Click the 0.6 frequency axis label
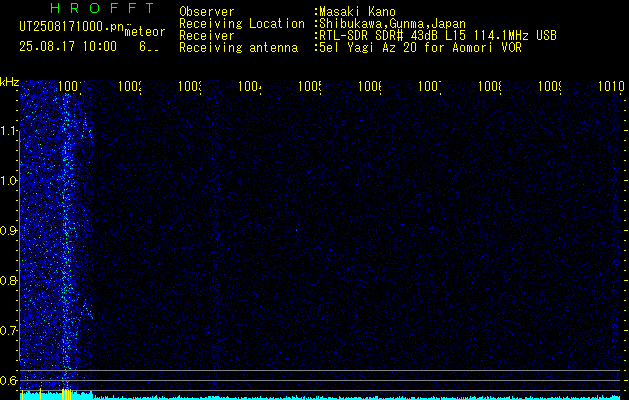This screenshot has width=629, height=400. click(x=9, y=380)
